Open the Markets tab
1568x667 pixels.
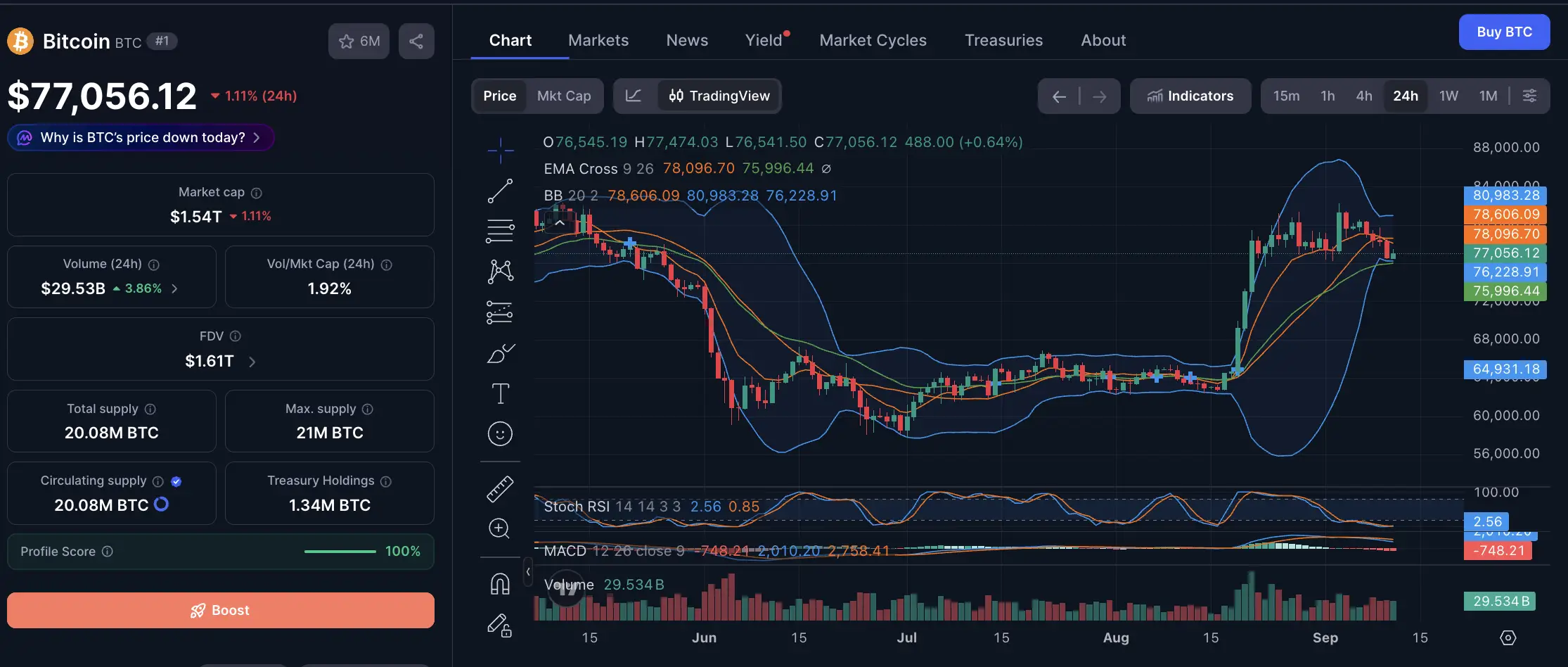598,40
